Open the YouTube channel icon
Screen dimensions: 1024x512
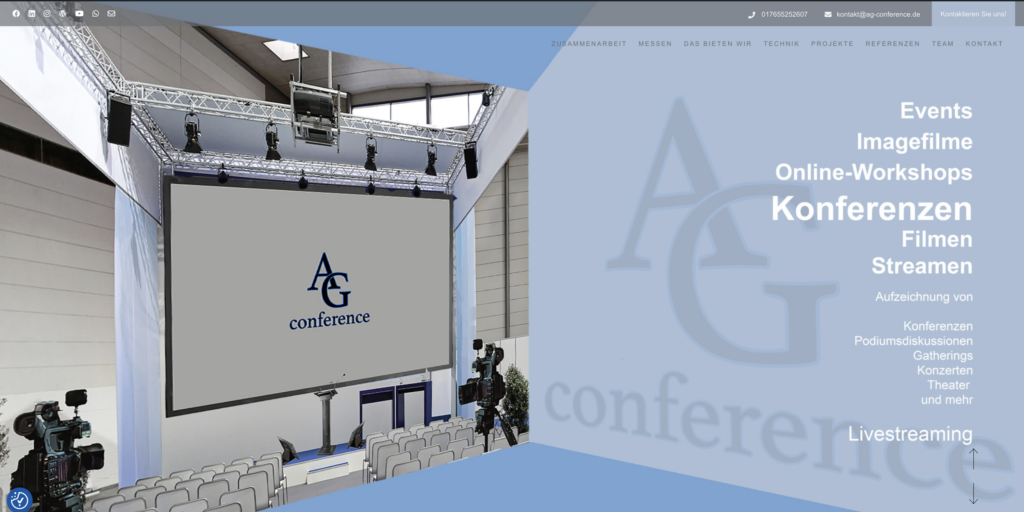79,14
